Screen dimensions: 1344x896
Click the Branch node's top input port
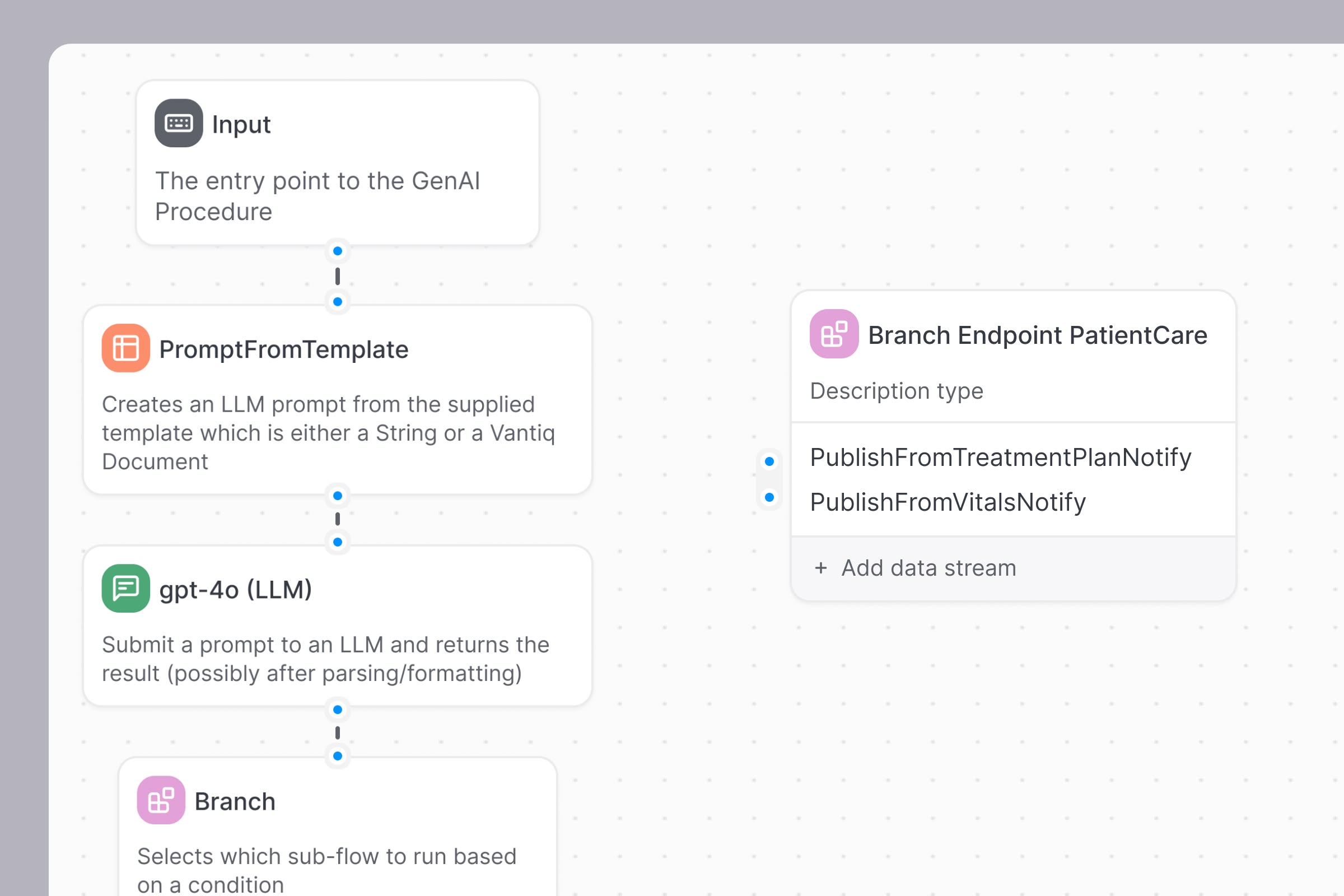click(338, 756)
